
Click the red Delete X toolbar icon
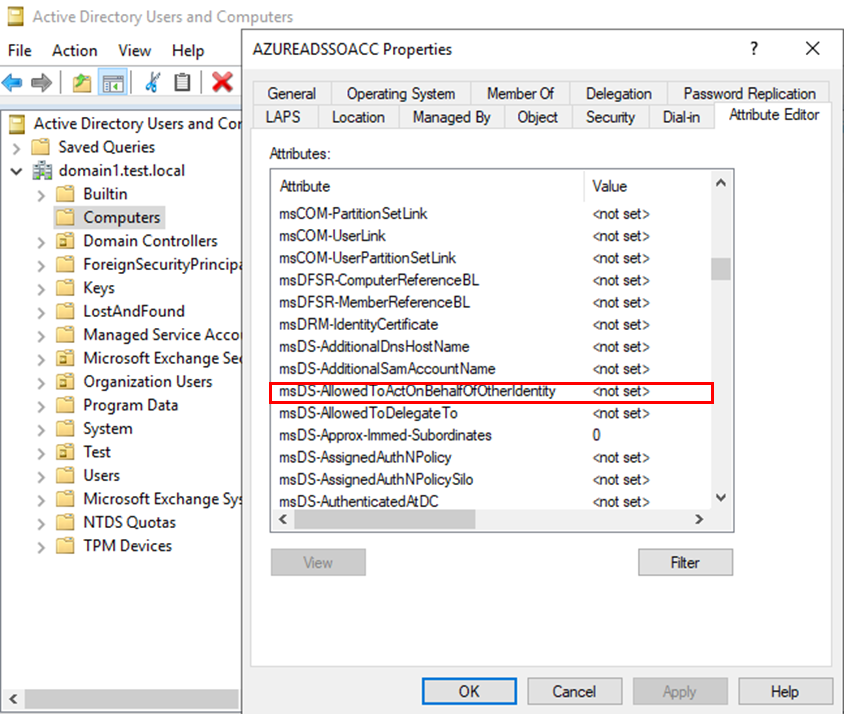pos(222,82)
